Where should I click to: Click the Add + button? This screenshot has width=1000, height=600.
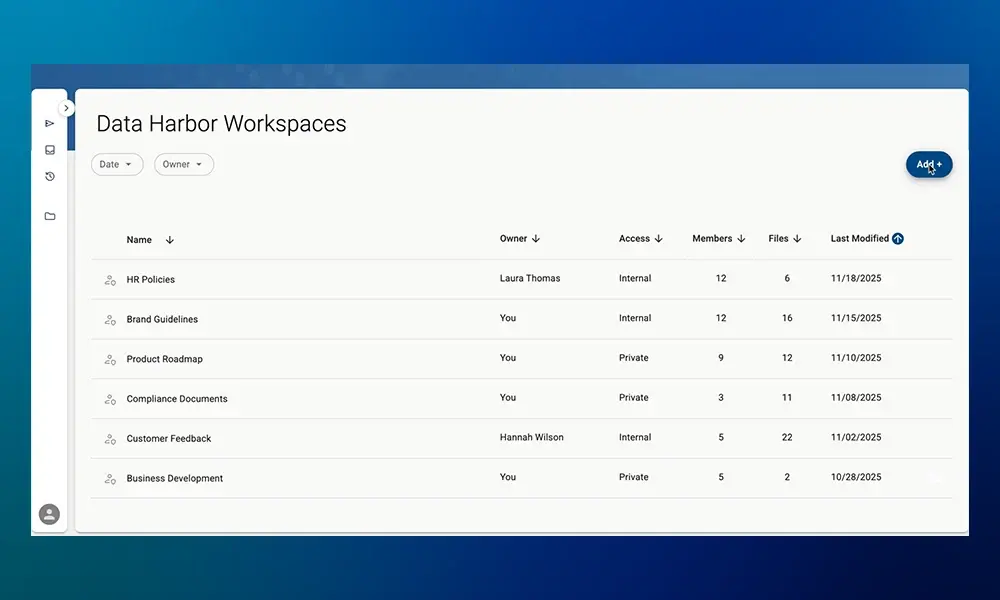tap(929, 165)
